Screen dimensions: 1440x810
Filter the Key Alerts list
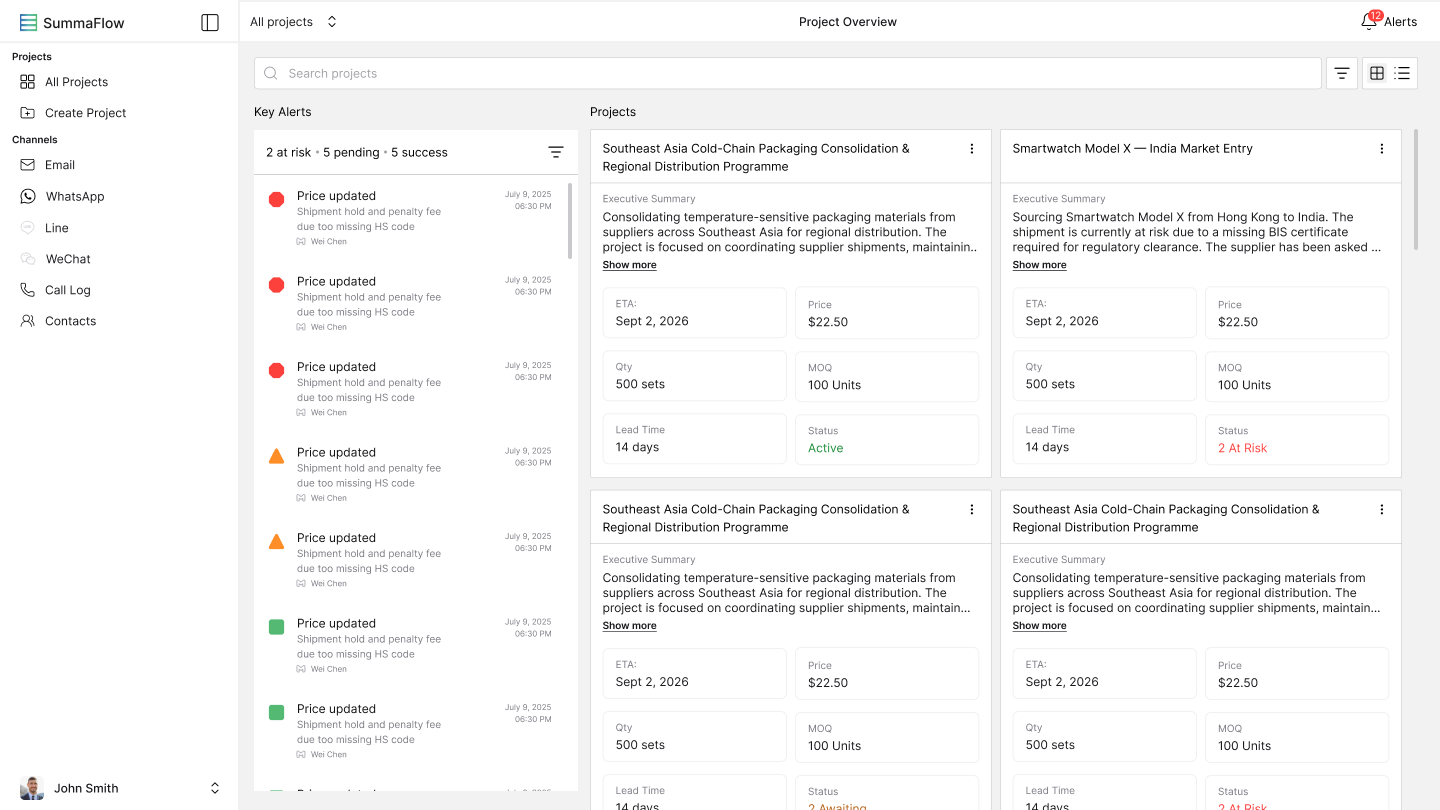(x=556, y=152)
